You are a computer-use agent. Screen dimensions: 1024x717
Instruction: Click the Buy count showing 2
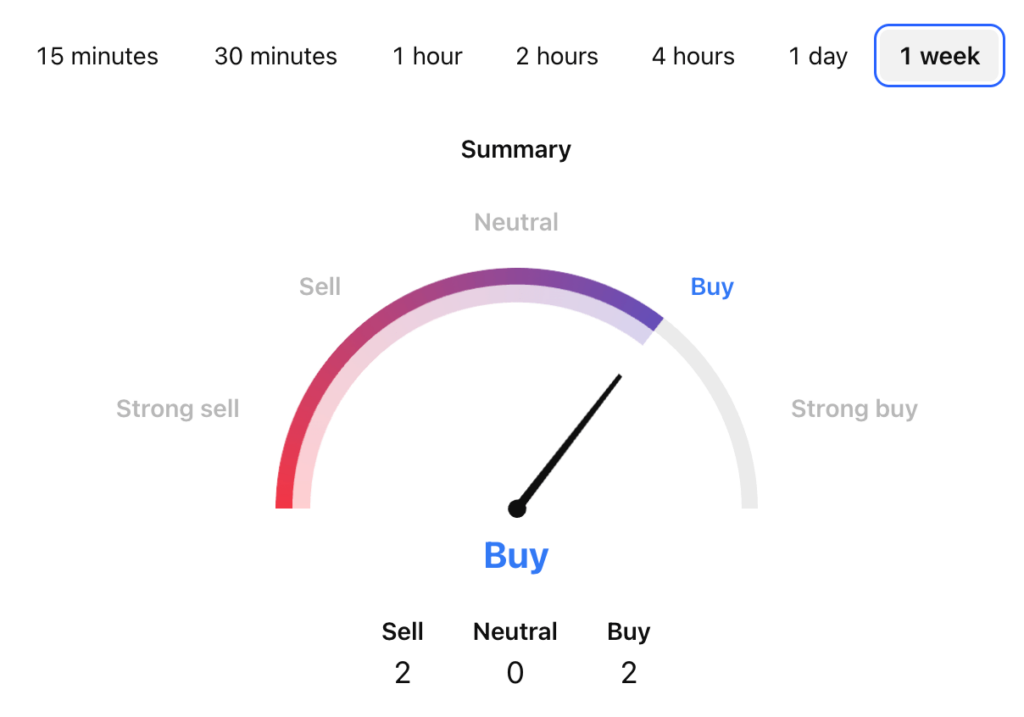(x=628, y=673)
